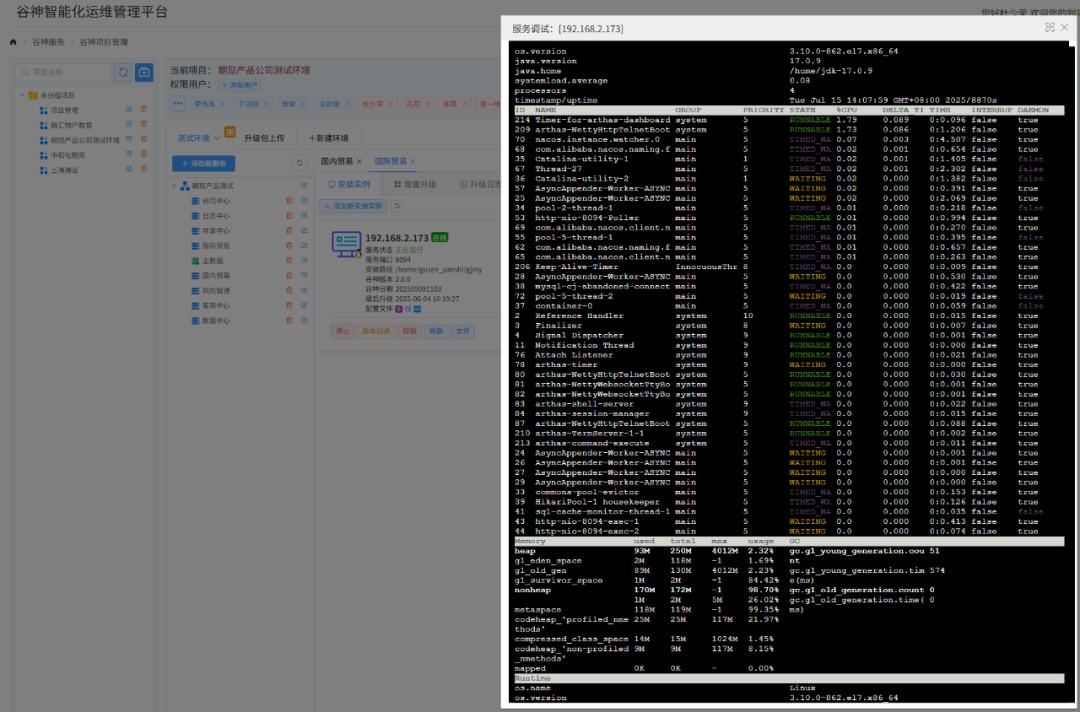
Task: Switch to the 升级包上传 tab
Action: click(x=264, y=138)
